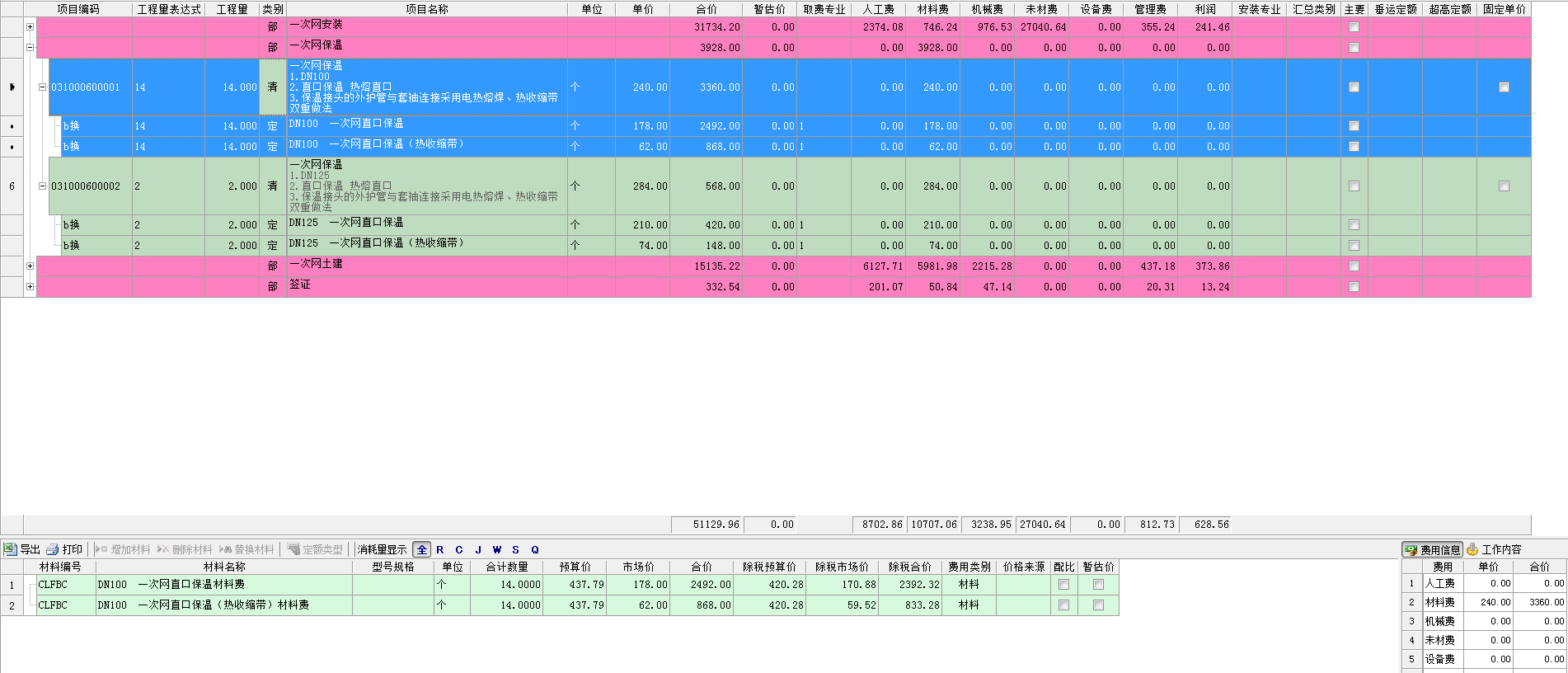Viewport: 1568px width, 673px height.
Task: Toggle 配比 checkbox for DN100 一次网直口保温材料费
Action: (x=1063, y=584)
